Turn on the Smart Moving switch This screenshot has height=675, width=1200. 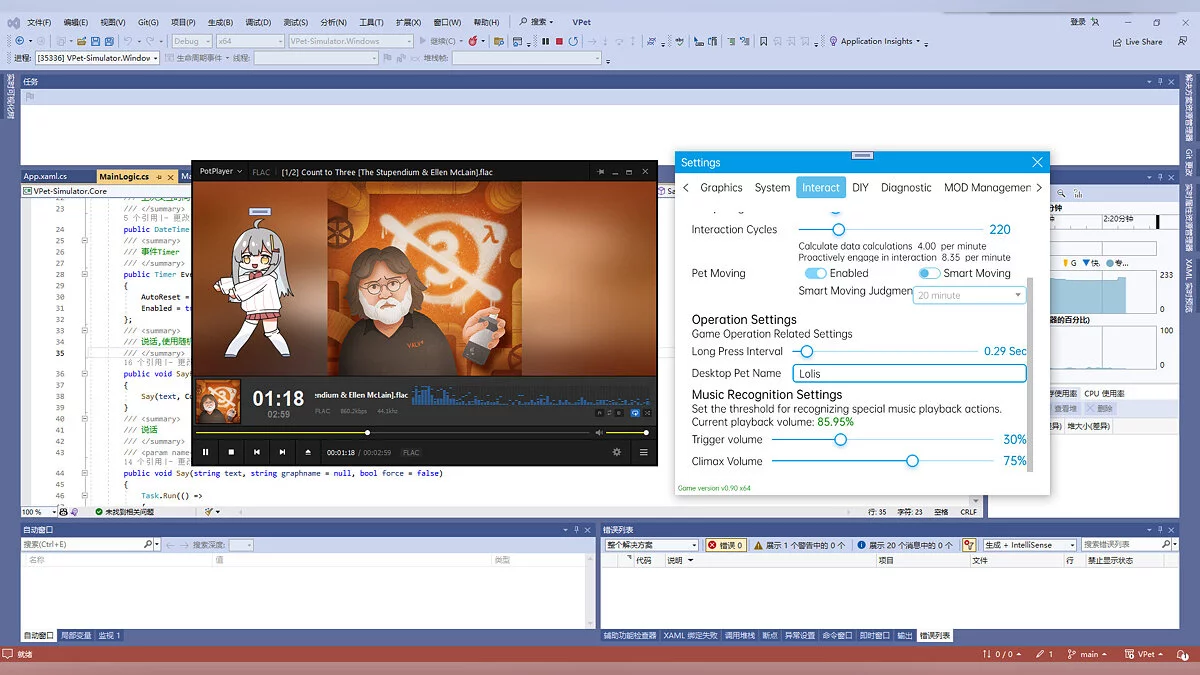click(929, 273)
